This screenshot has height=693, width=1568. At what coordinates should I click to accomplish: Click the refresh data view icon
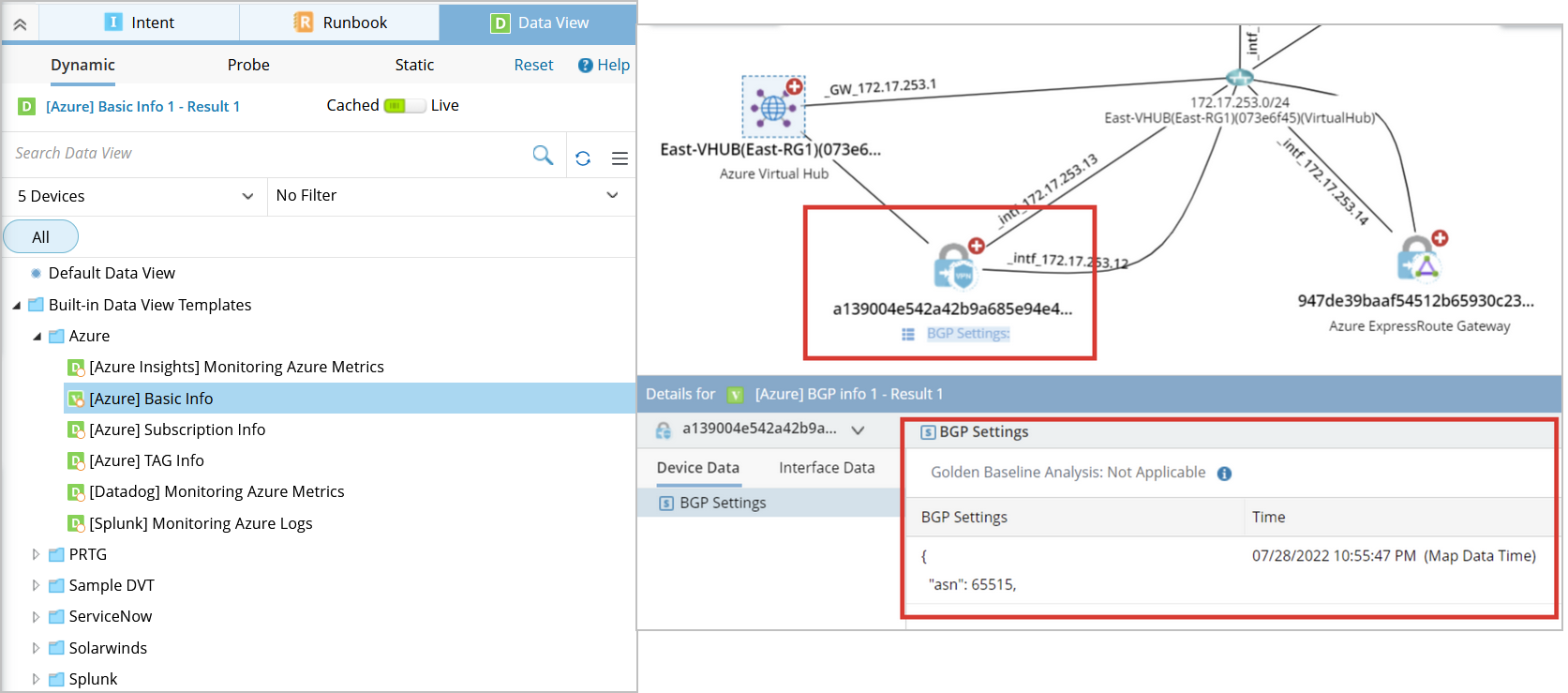[x=583, y=158]
